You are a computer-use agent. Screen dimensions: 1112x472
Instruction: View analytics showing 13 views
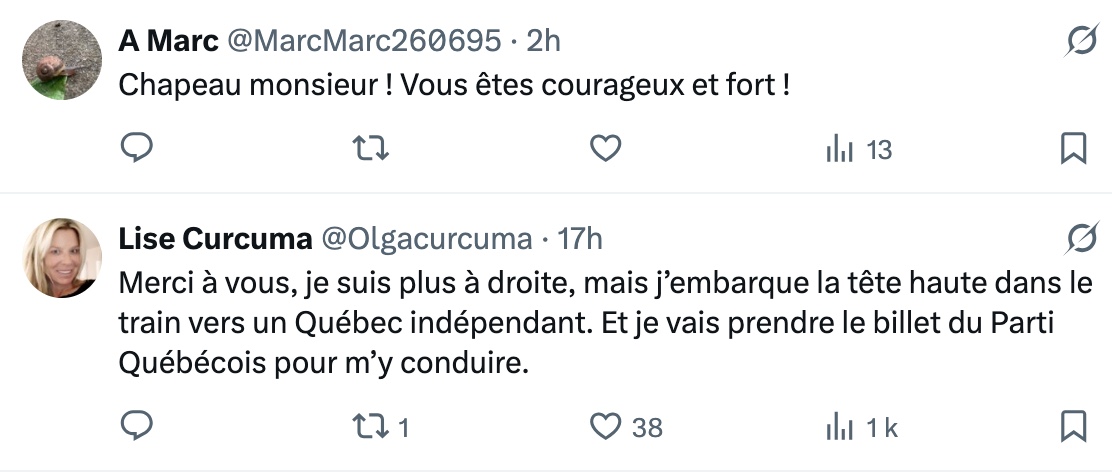point(858,150)
